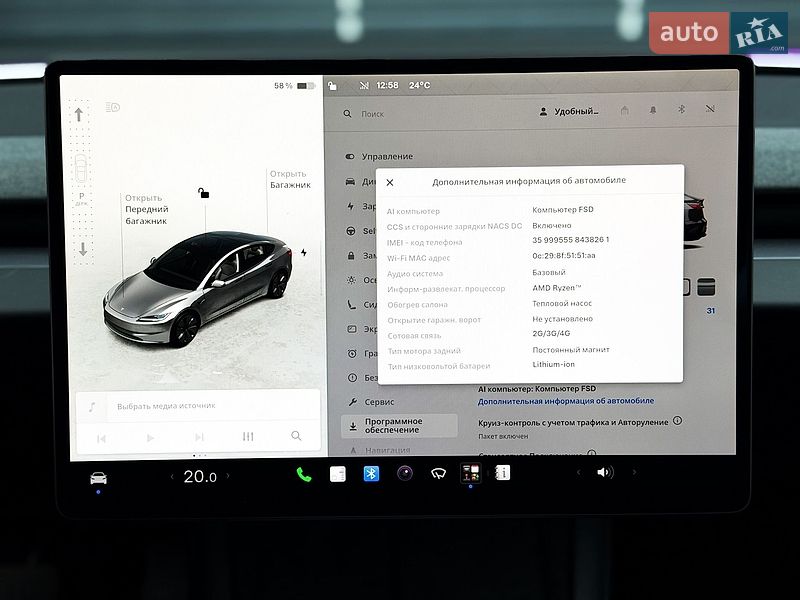Increase cabin temperature with right arrow
This screenshot has width=800, height=600.
pyautogui.click(x=228, y=476)
